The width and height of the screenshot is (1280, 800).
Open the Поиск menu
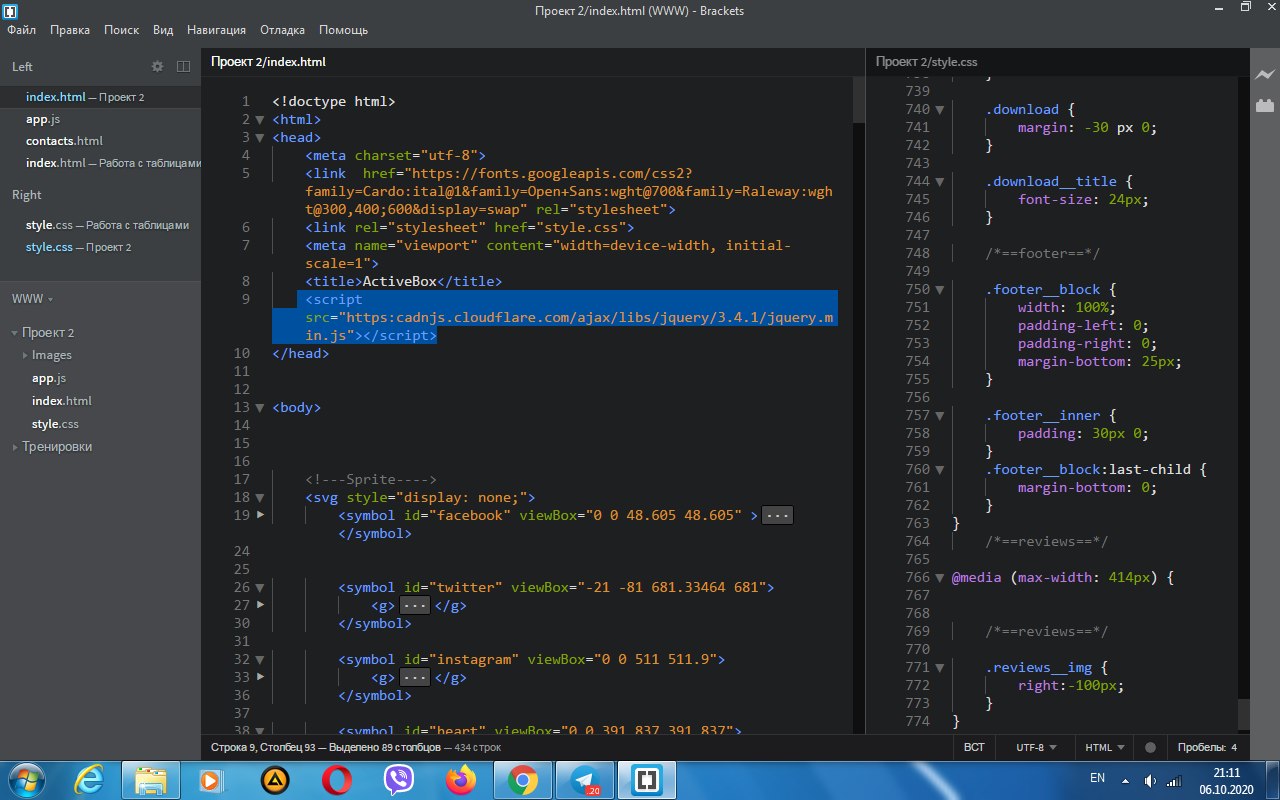(x=121, y=30)
